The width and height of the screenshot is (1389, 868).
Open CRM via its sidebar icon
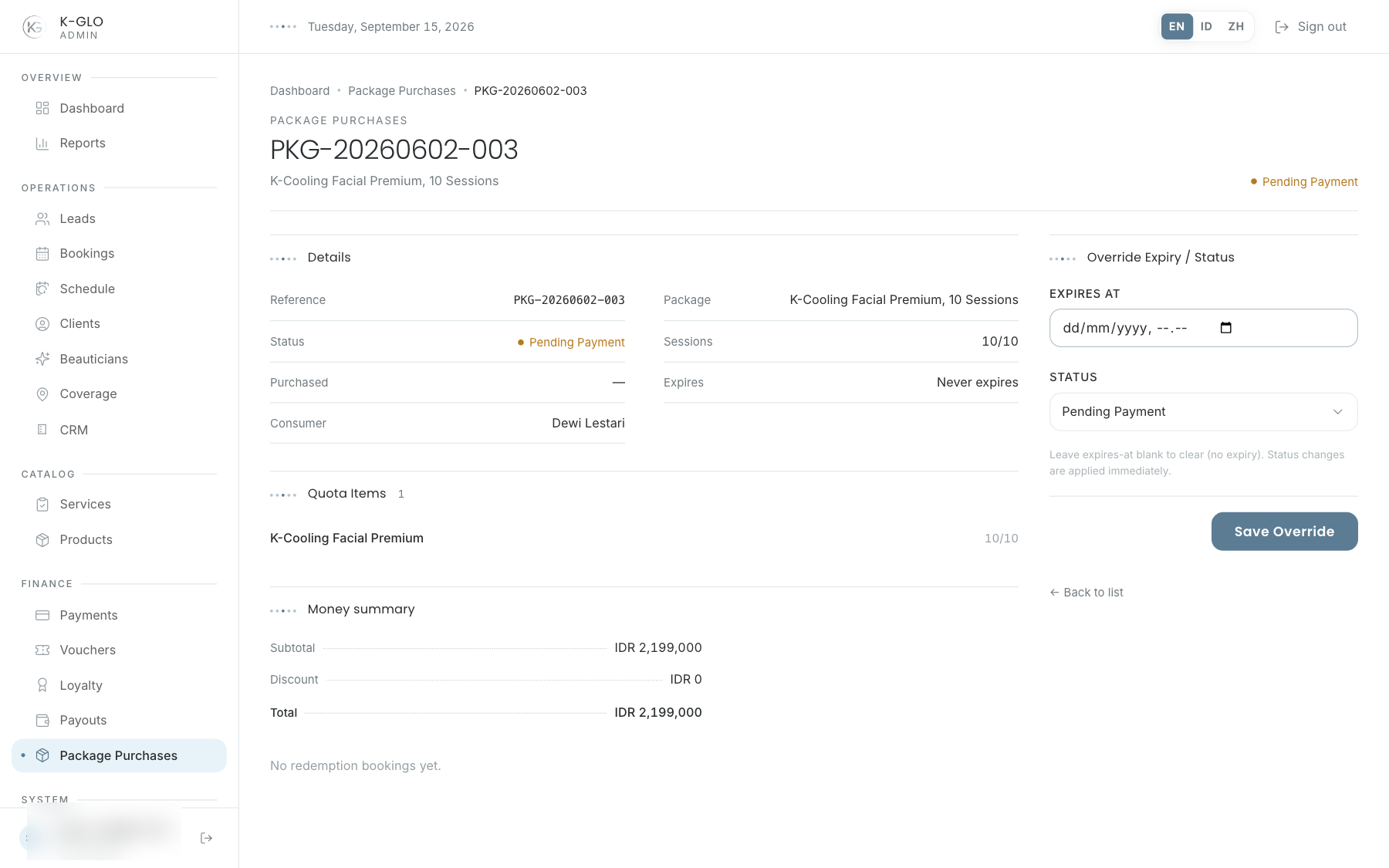(x=42, y=430)
